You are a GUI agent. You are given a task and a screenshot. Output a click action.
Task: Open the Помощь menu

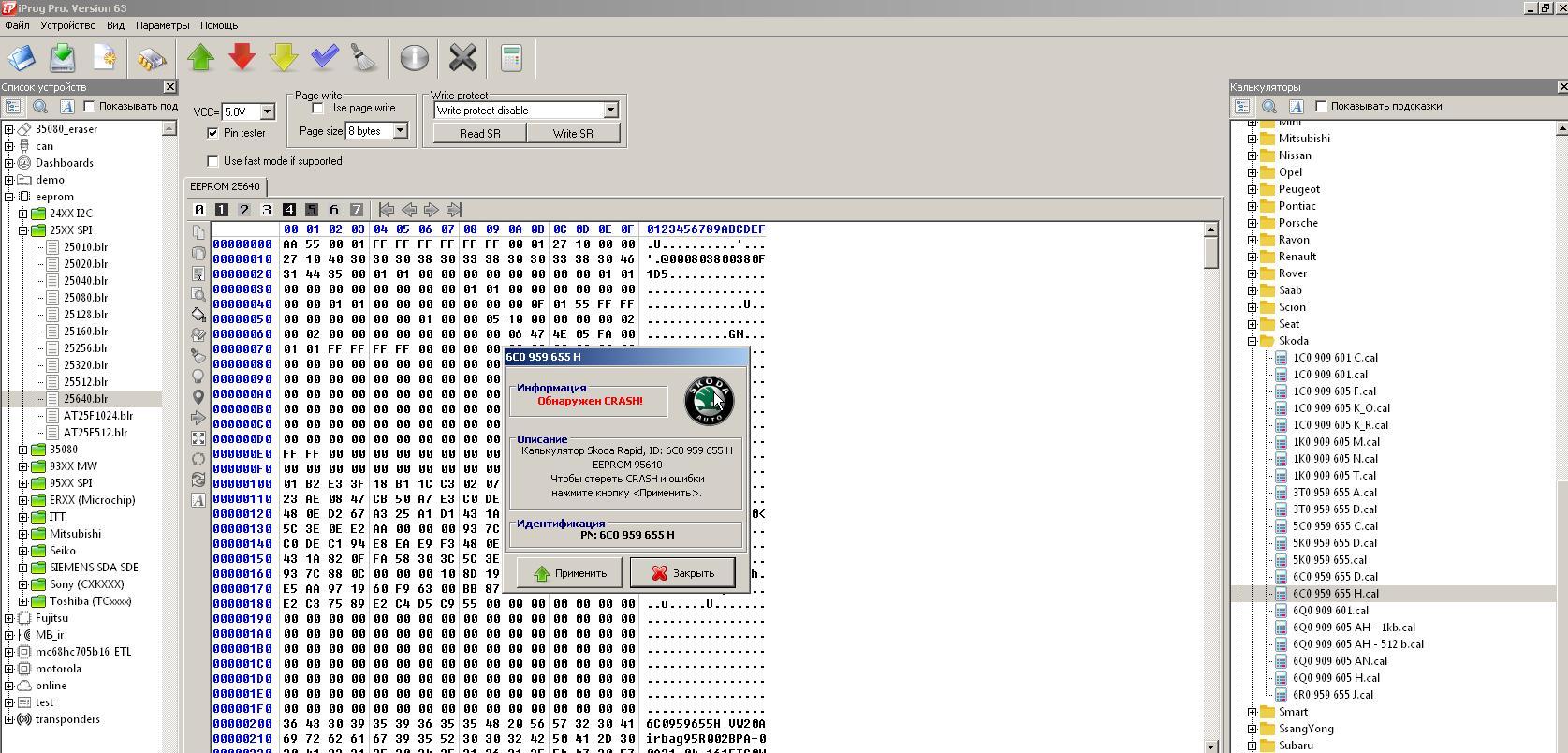click(219, 25)
